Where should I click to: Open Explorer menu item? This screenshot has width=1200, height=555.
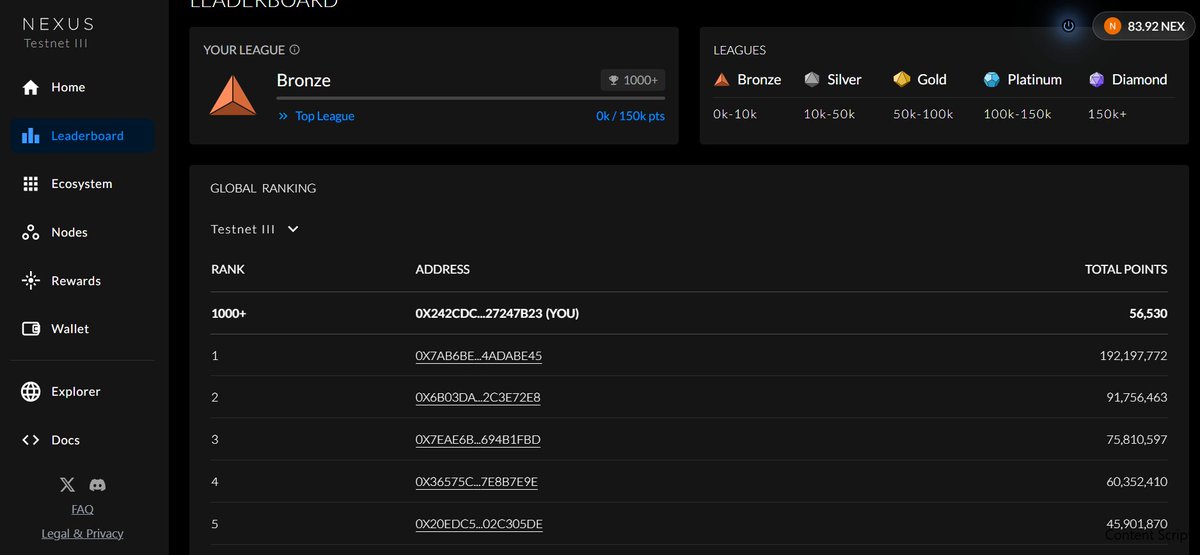(x=82, y=392)
